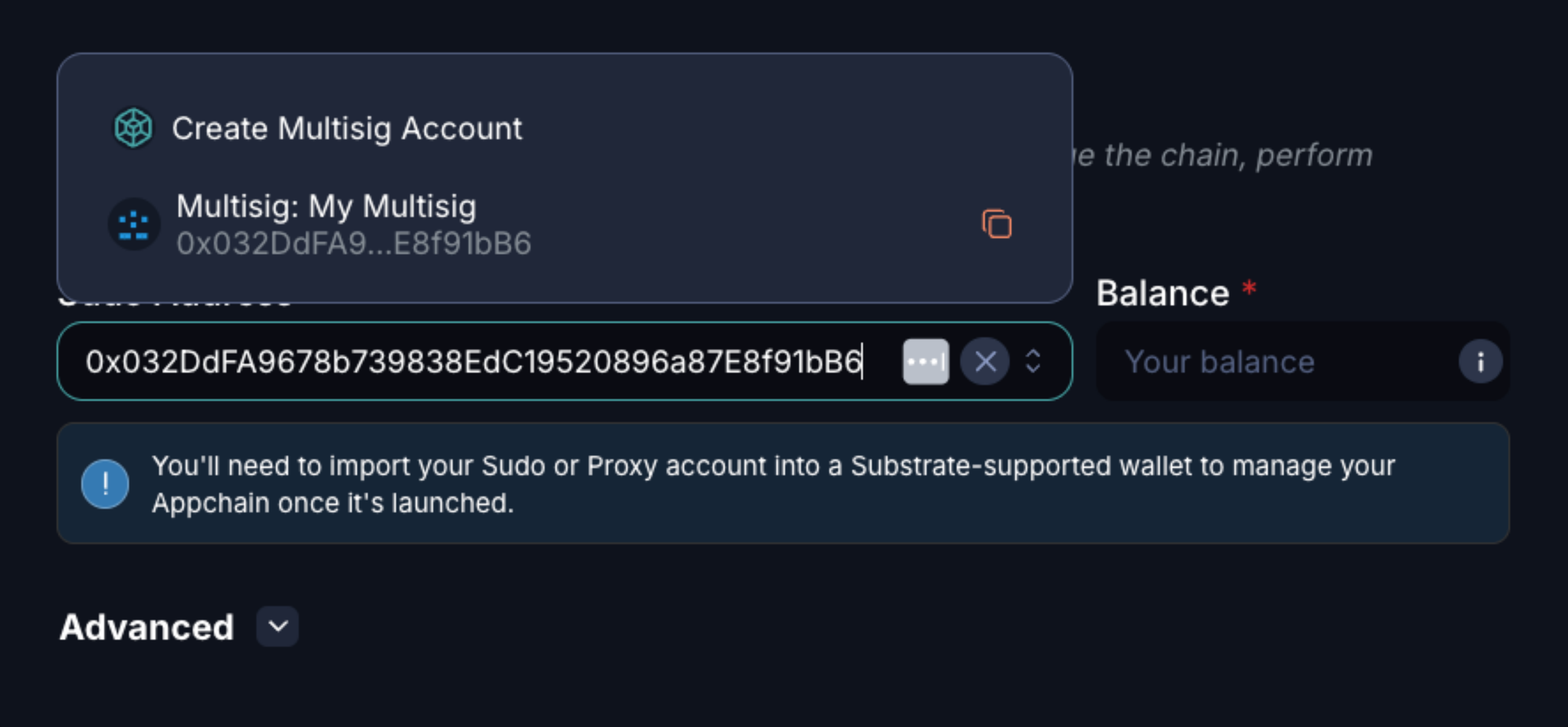Image resolution: width=1568 pixels, height=727 pixels.
Task: Copy the My Multisig address
Action: (x=997, y=224)
